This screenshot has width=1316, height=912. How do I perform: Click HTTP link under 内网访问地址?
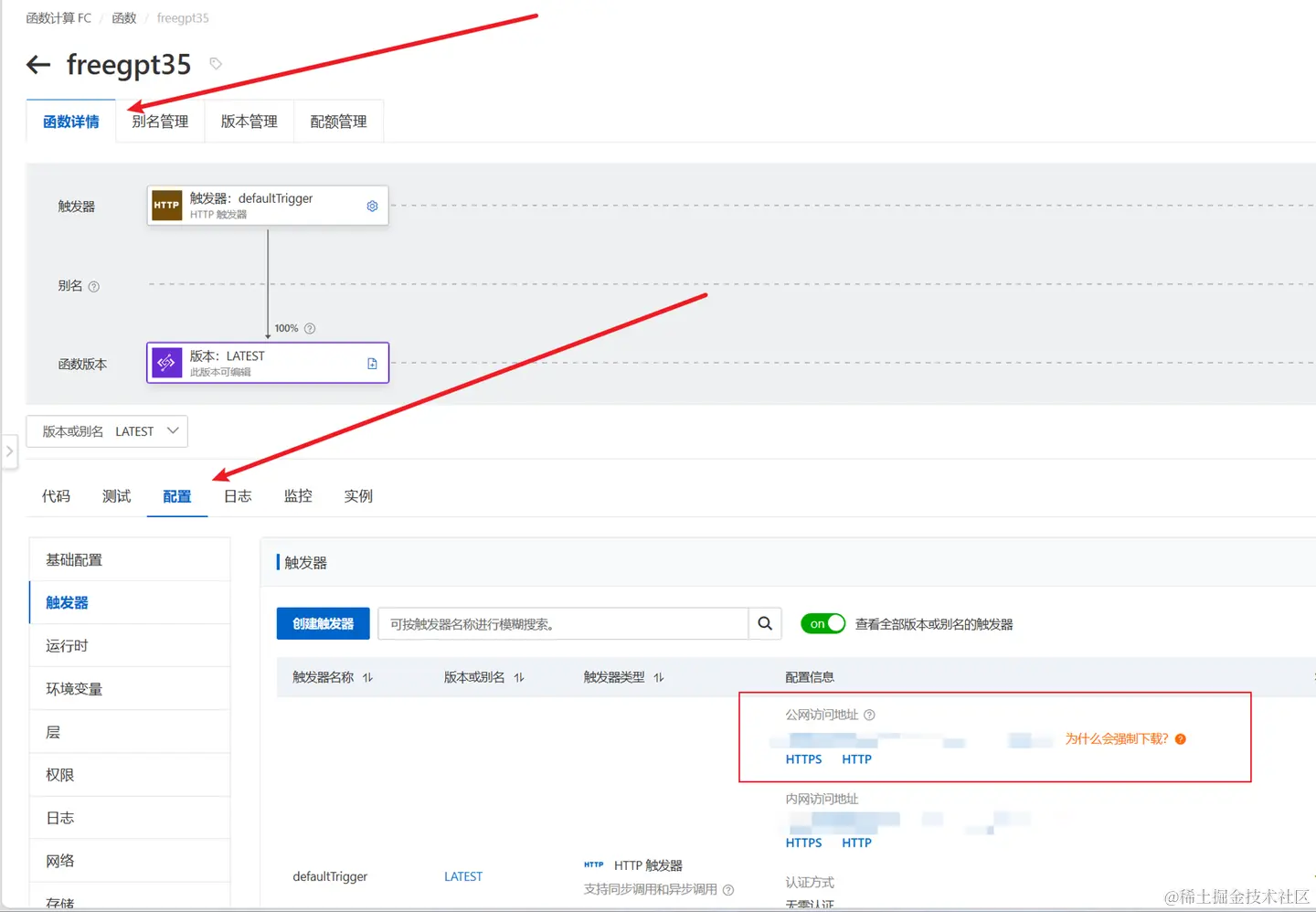pos(856,843)
